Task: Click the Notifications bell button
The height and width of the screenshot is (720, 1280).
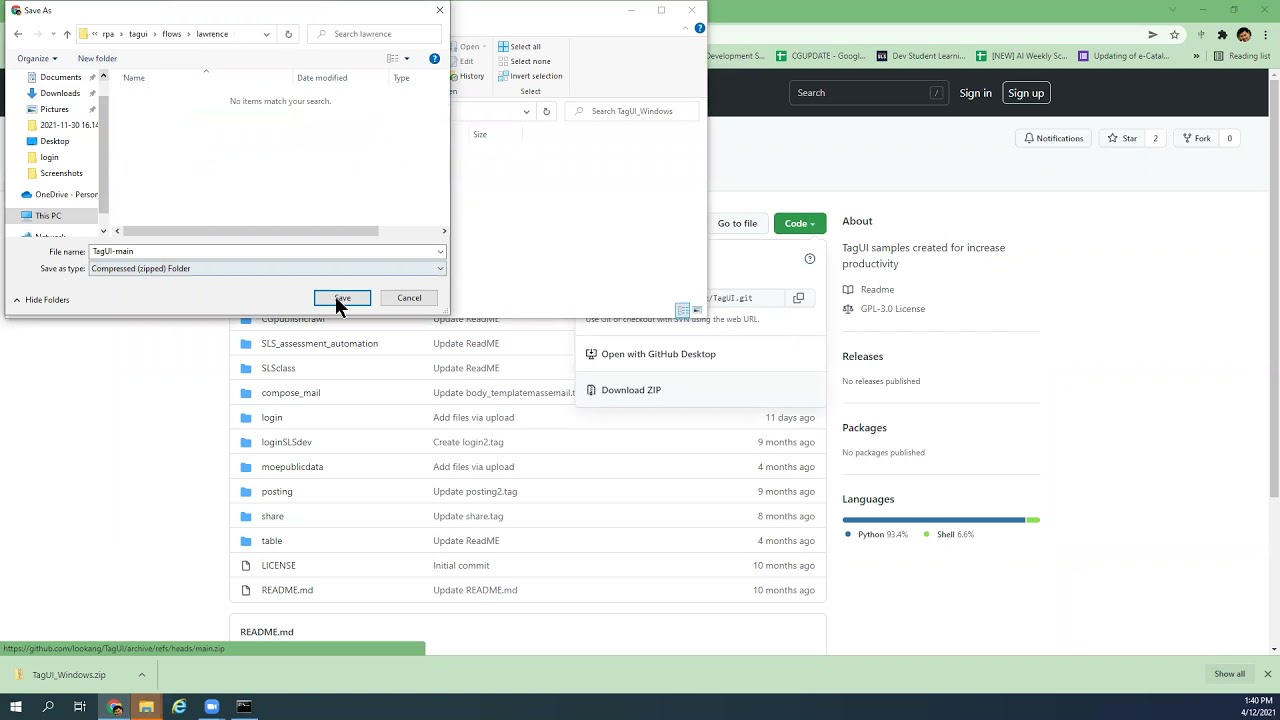Action: pos(1054,138)
